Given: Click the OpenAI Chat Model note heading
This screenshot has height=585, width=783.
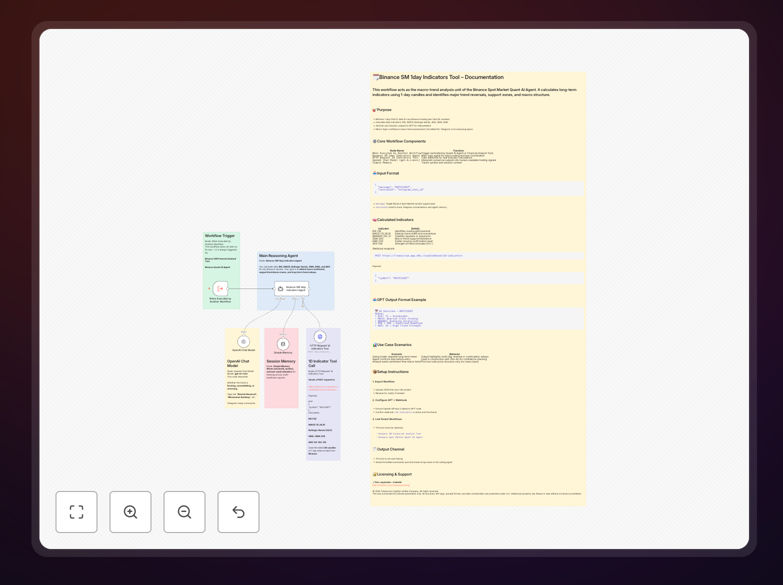Looking at the screenshot, I should point(238,363).
